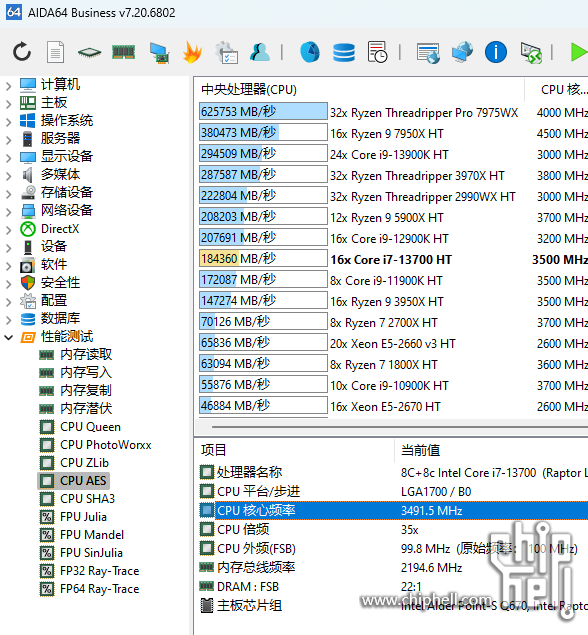Open the CPU SHA3 benchmark
Viewport: 588px width, 635px height.
tap(87, 499)
